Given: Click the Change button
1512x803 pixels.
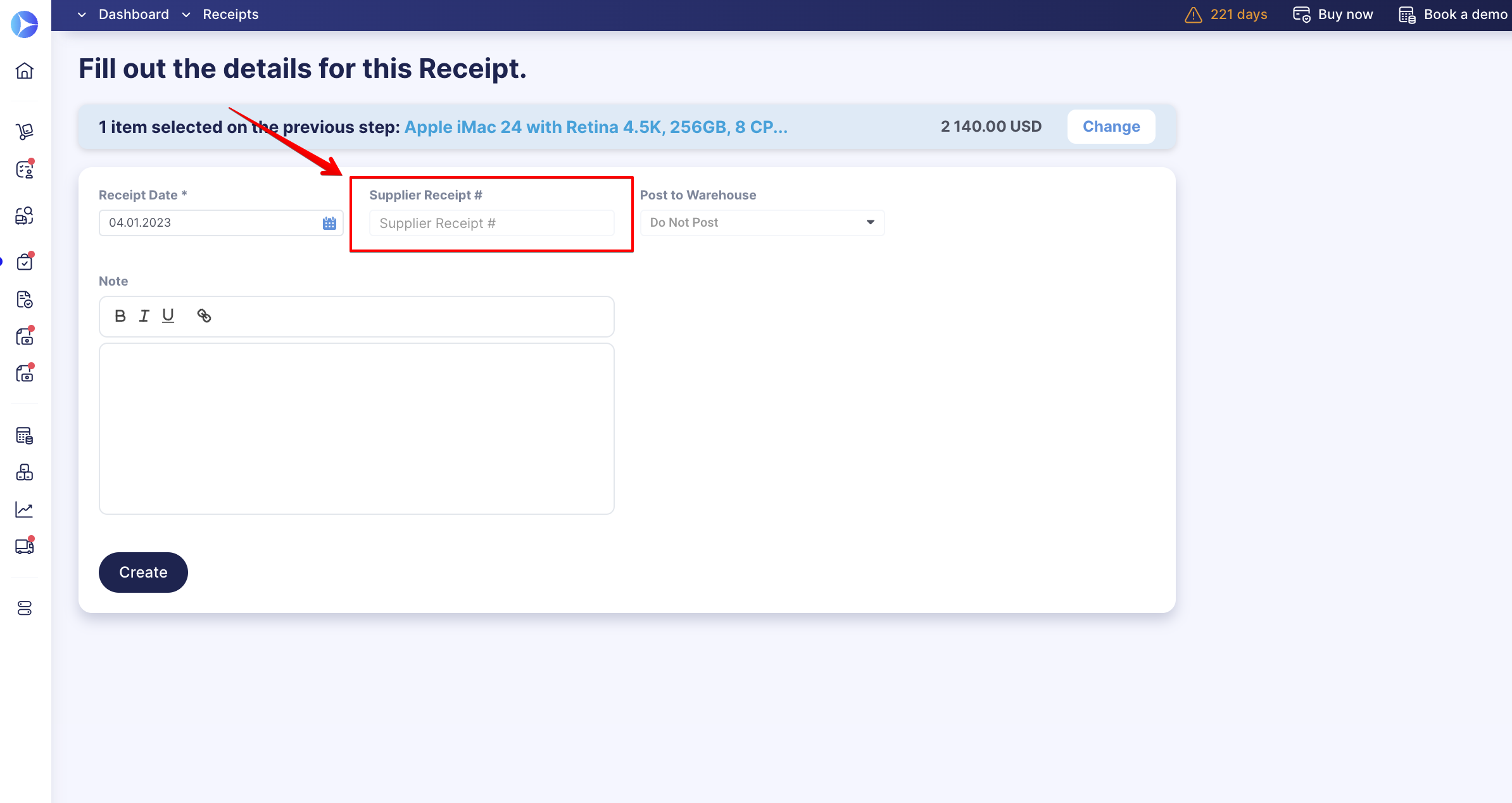Looking at the screenshot, I should tap(1111, 127).
